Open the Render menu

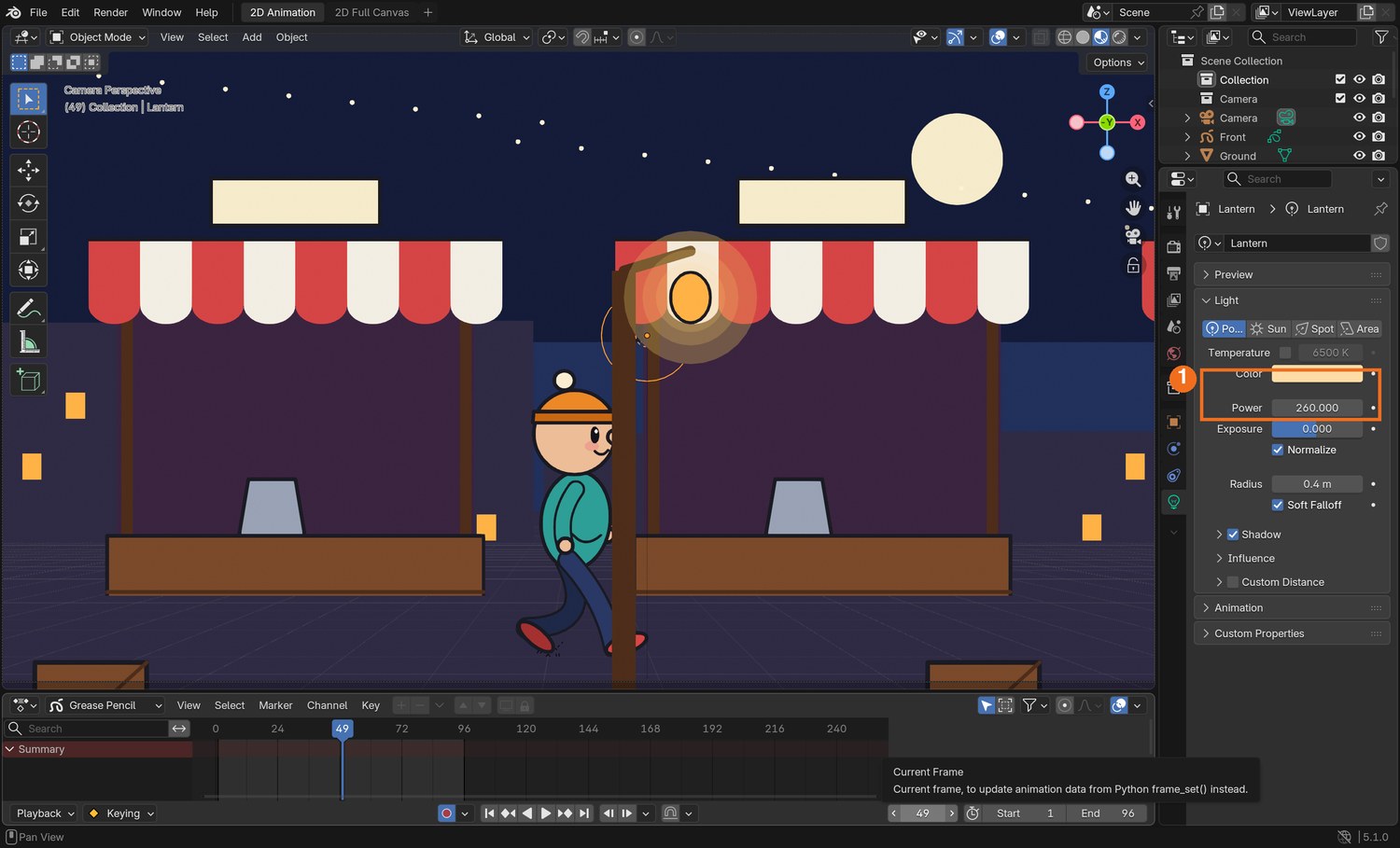(x=110, y=12)
